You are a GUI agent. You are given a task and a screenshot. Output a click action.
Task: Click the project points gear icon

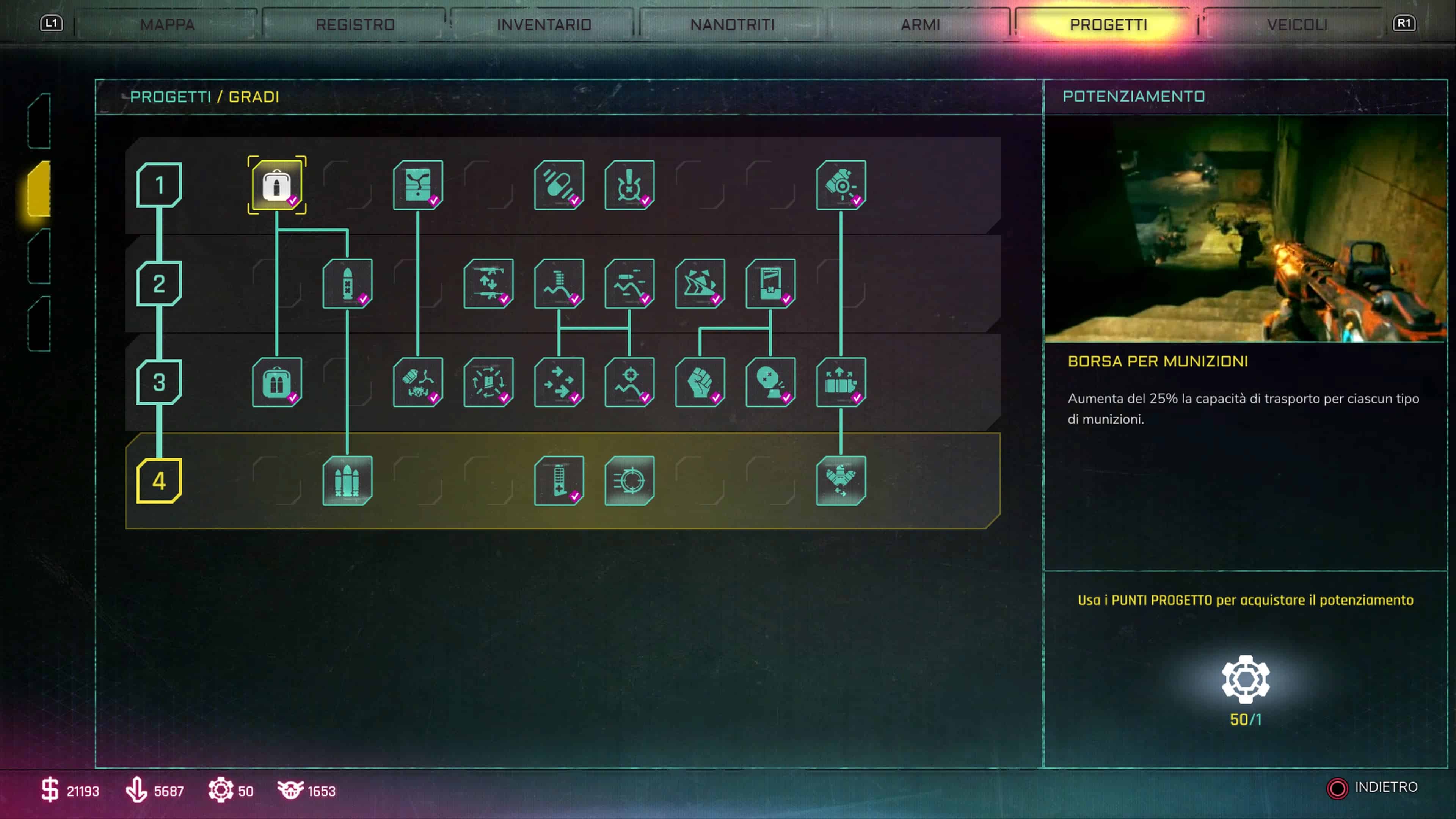(1245, 679)
